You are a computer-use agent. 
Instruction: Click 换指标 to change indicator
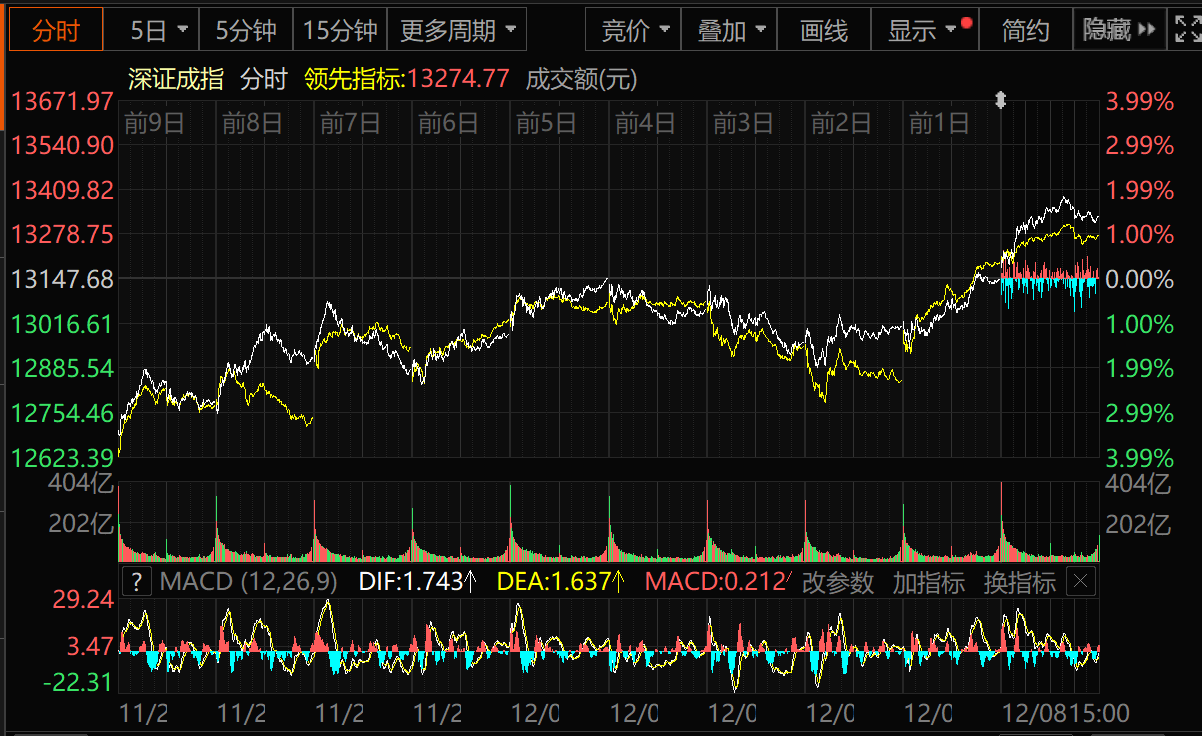pyautogui.click(x=1019, y=582)
